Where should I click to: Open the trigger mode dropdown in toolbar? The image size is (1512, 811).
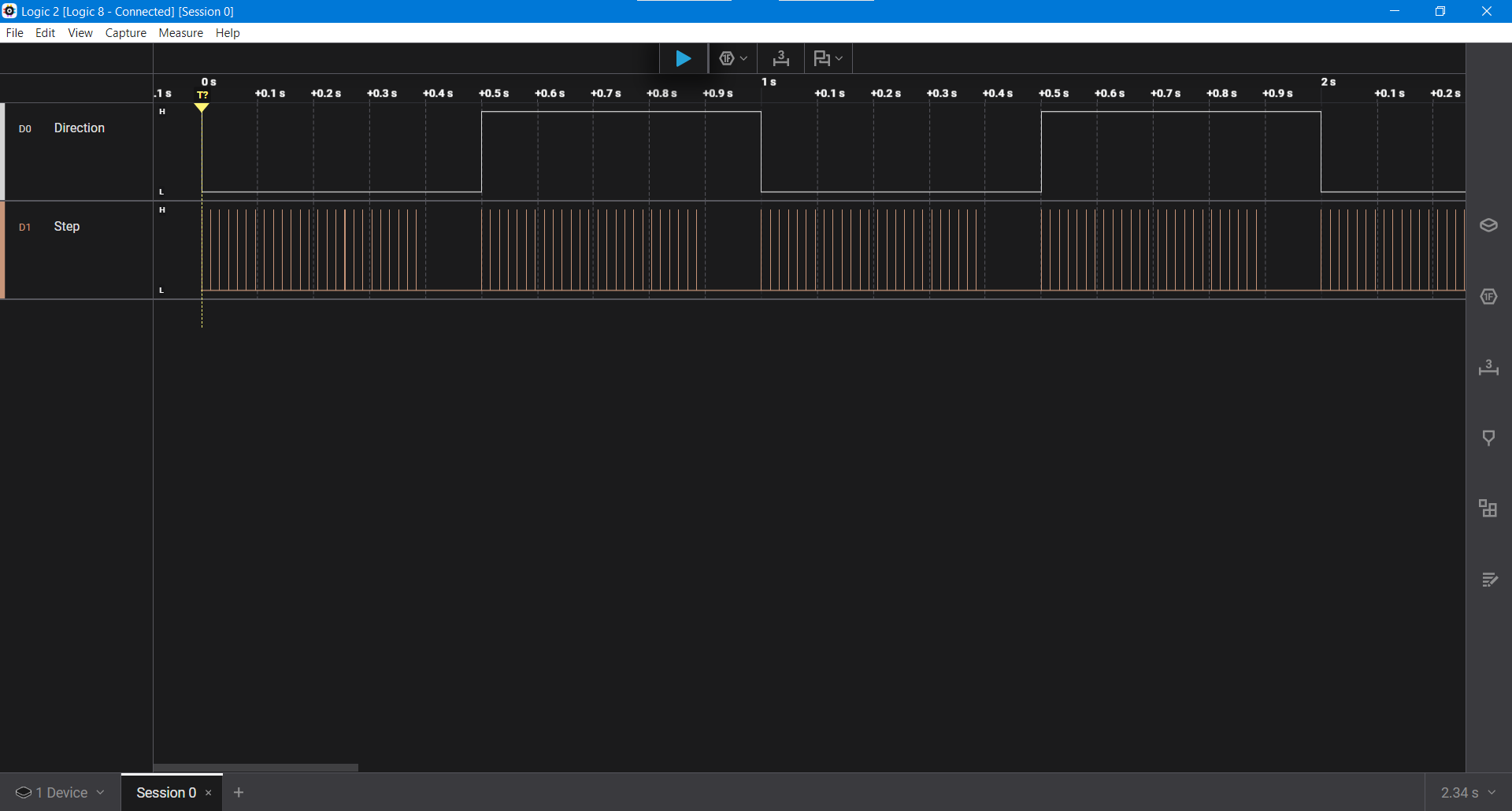[733, 58]
